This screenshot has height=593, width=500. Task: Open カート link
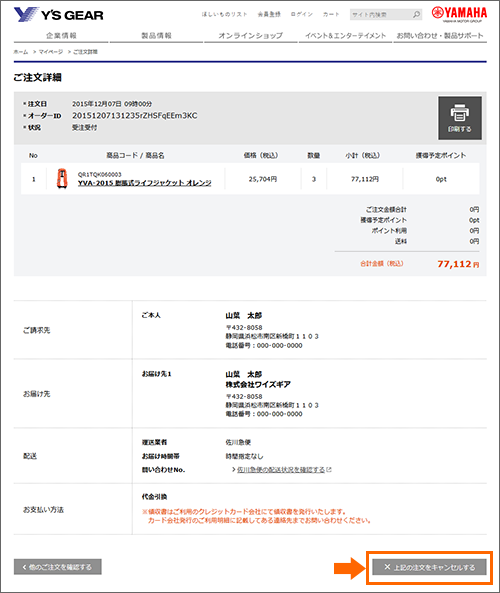coord(331,14)
